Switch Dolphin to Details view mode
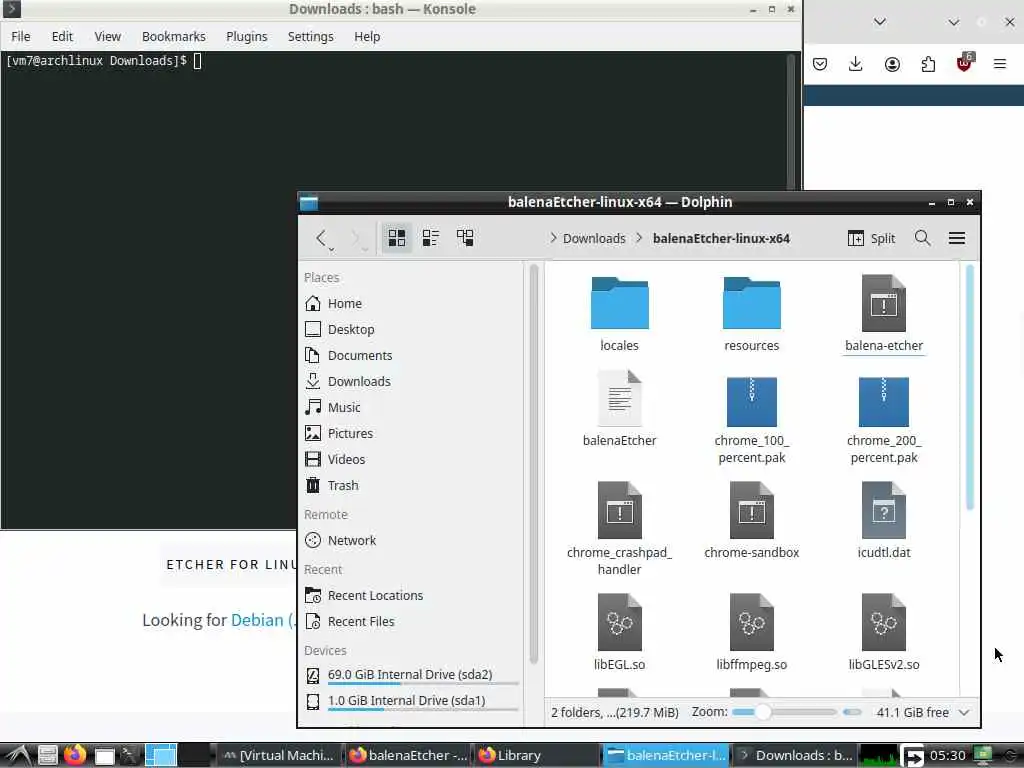Viewport: 1024px width, 768px height. [465, 238]
